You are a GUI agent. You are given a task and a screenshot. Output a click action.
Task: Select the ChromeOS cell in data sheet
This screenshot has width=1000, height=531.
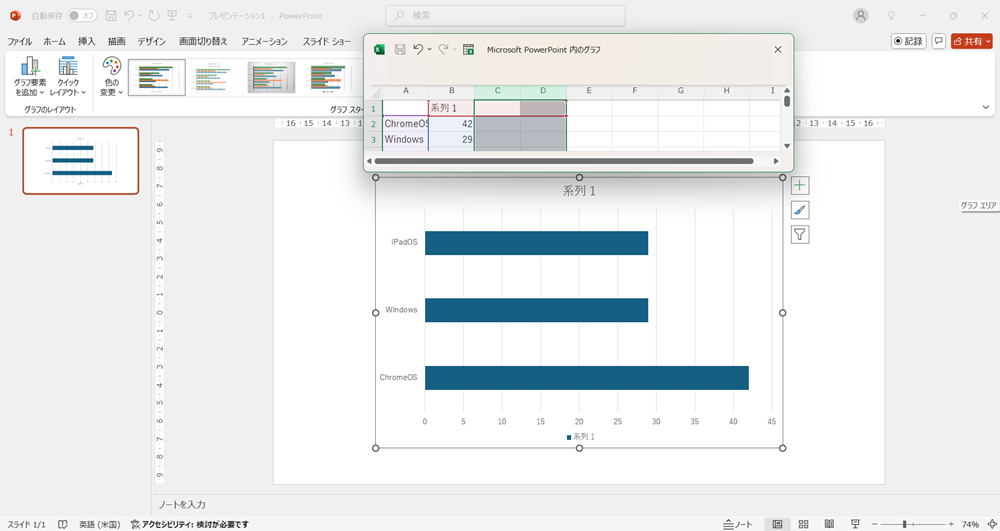pyautogui.click(x=406, y=124)
